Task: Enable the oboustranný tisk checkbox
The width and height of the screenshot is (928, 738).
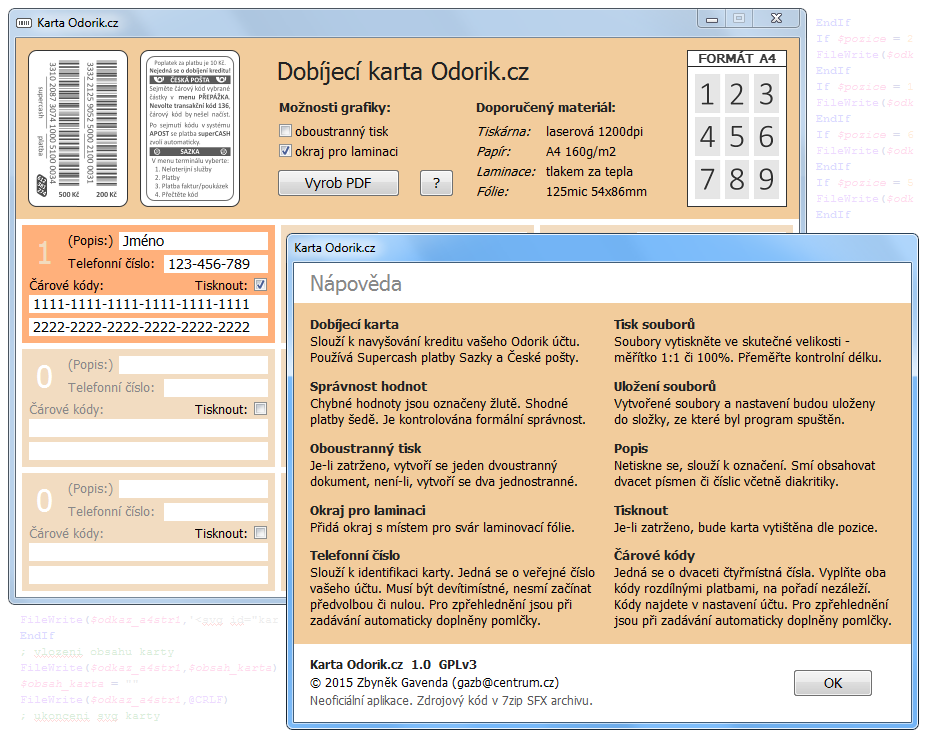Action: (x=286, y=131)
